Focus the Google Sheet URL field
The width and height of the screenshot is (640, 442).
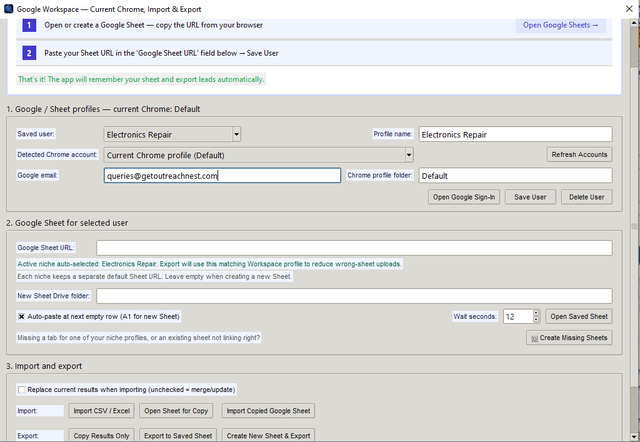(354, 248)
